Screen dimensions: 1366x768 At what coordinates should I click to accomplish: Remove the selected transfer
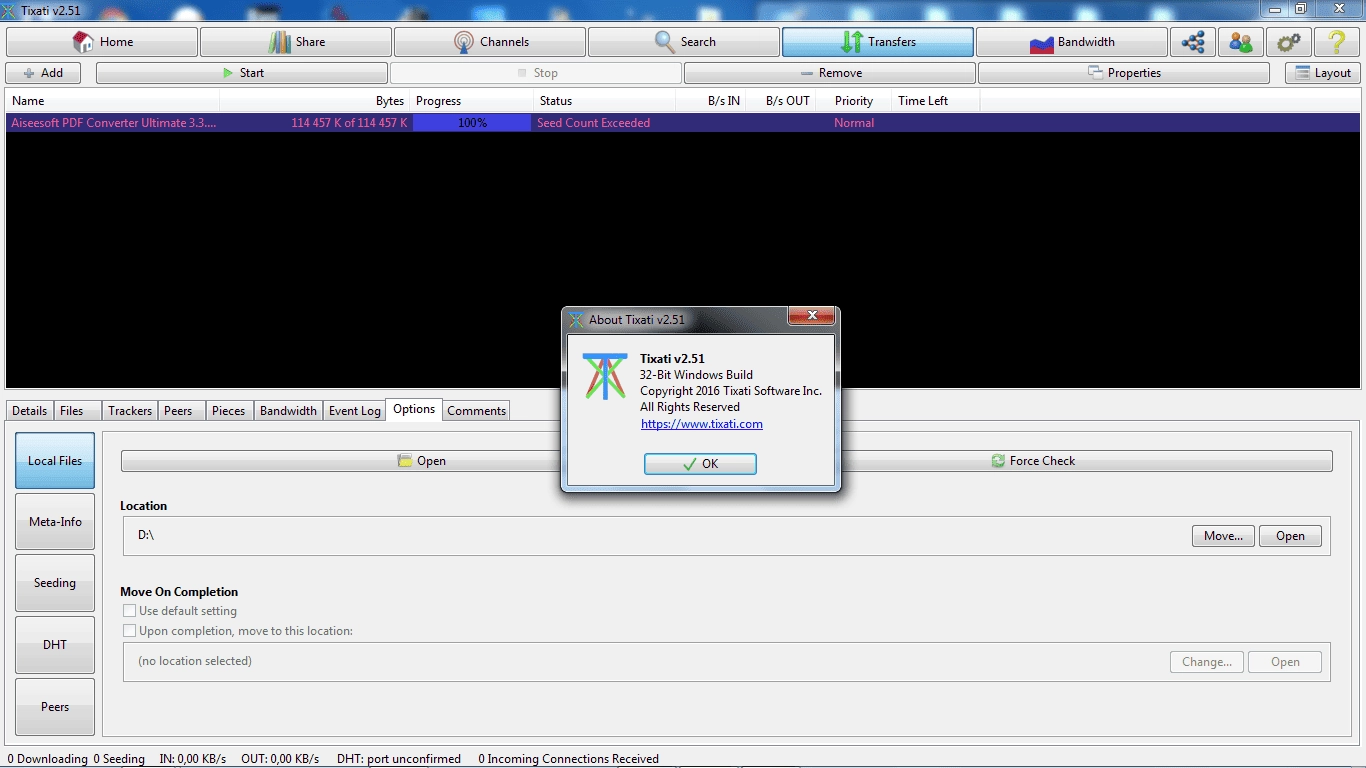pyautogui.click(x=830, y=73)
